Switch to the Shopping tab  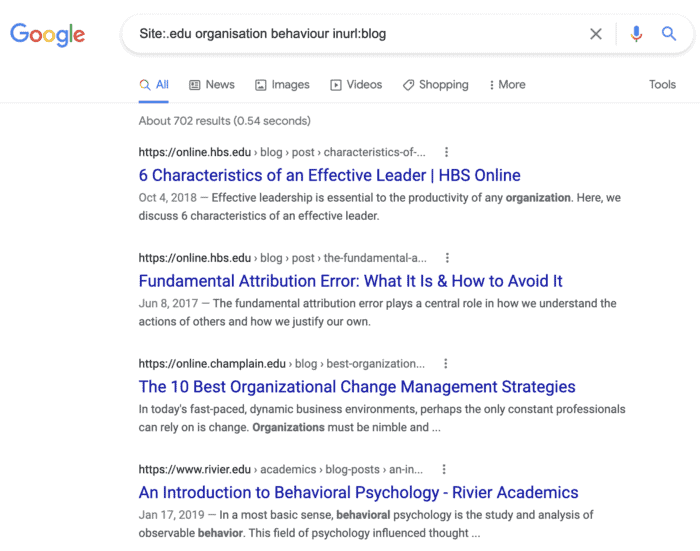click(x=436, y=85)
